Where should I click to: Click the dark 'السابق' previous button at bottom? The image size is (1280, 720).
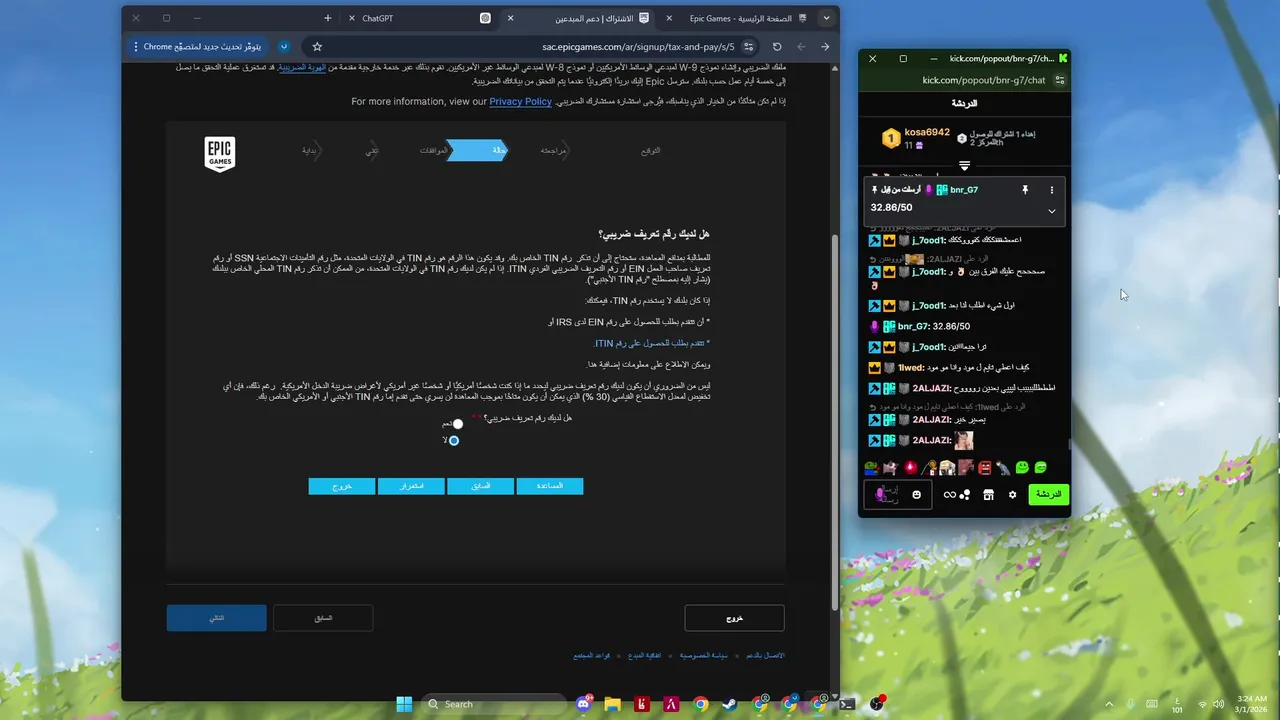click(x=323, y=618)
